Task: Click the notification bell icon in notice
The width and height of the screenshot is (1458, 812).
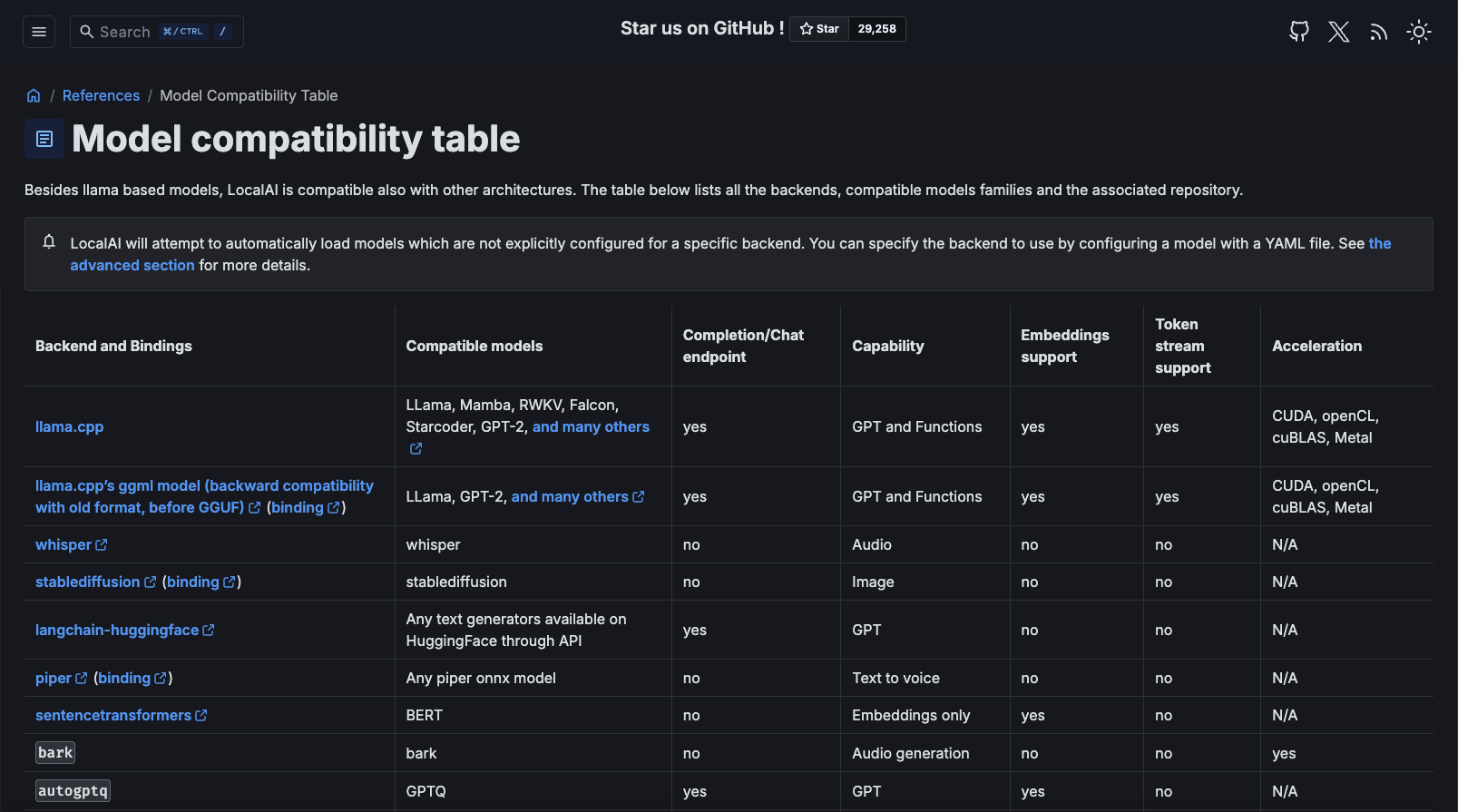Action: pos(49,241)
